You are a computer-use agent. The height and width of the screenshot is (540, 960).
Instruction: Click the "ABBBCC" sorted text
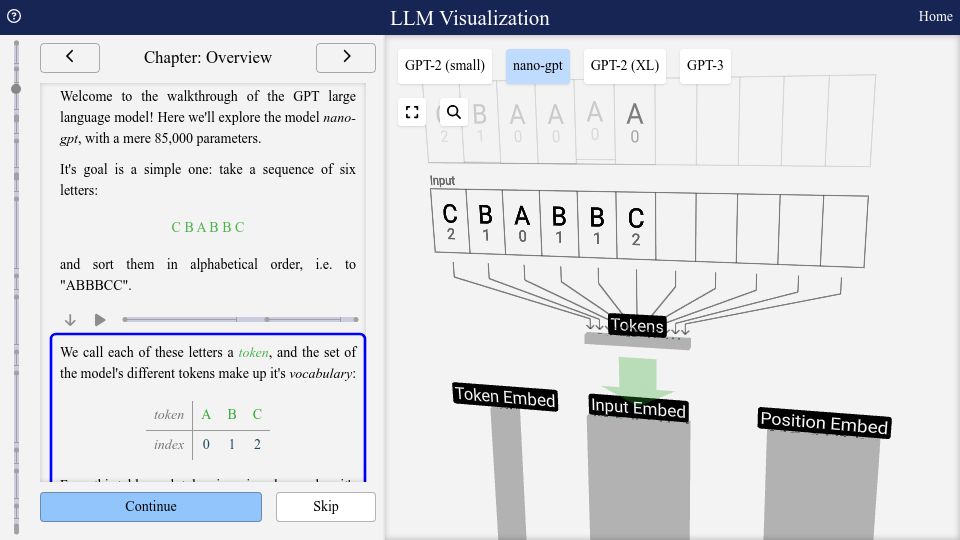pos(96,285)
